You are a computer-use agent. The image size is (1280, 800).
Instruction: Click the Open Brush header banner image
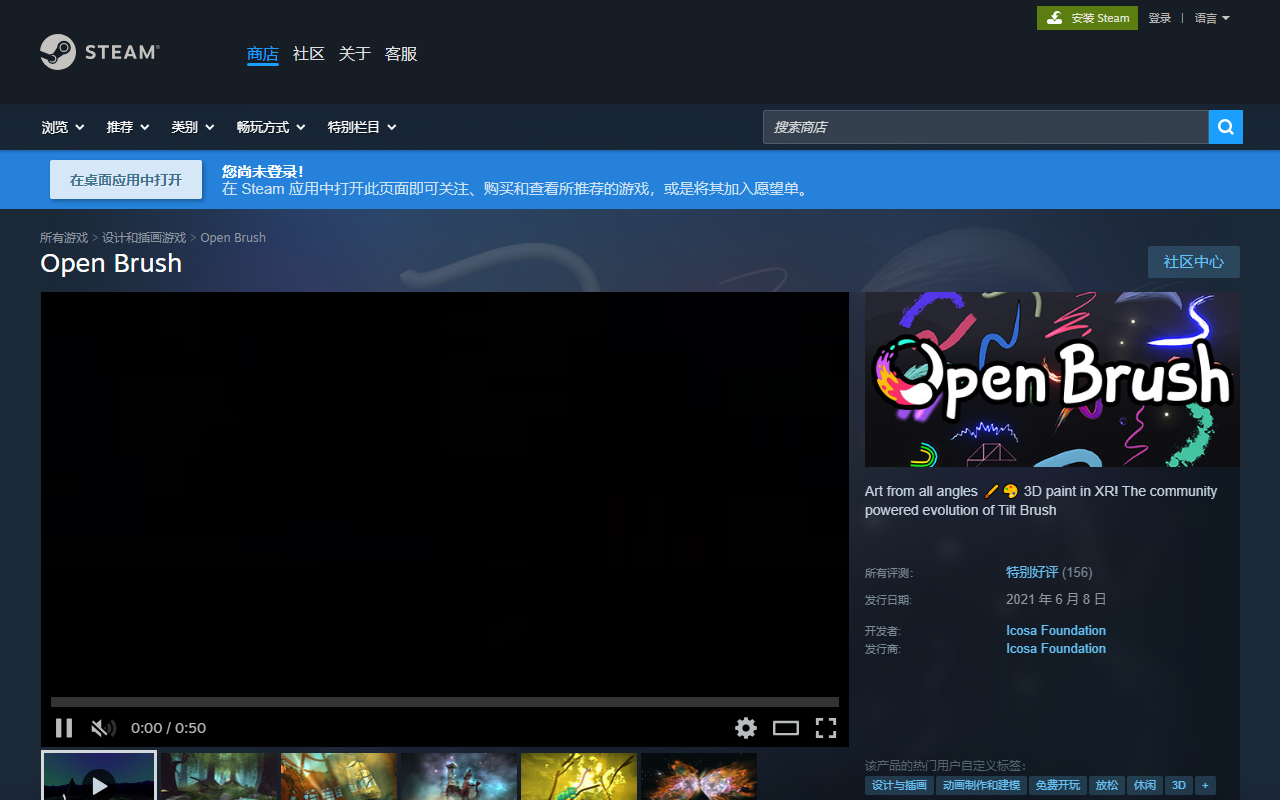1052,379
